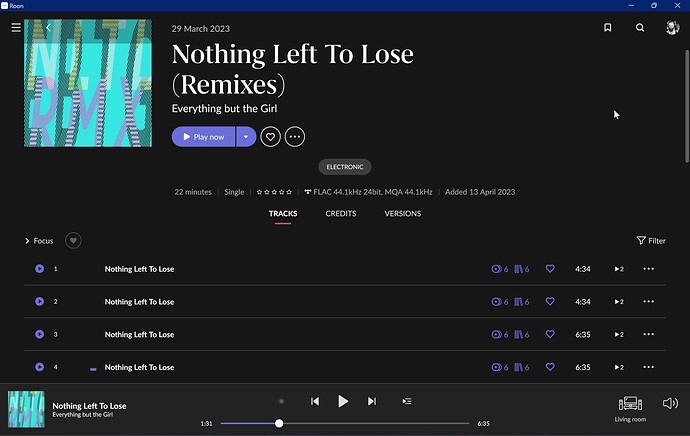Expand the Play now dropdown arrow
Viewport: 690px width, 436px height.
click(246, 137)
